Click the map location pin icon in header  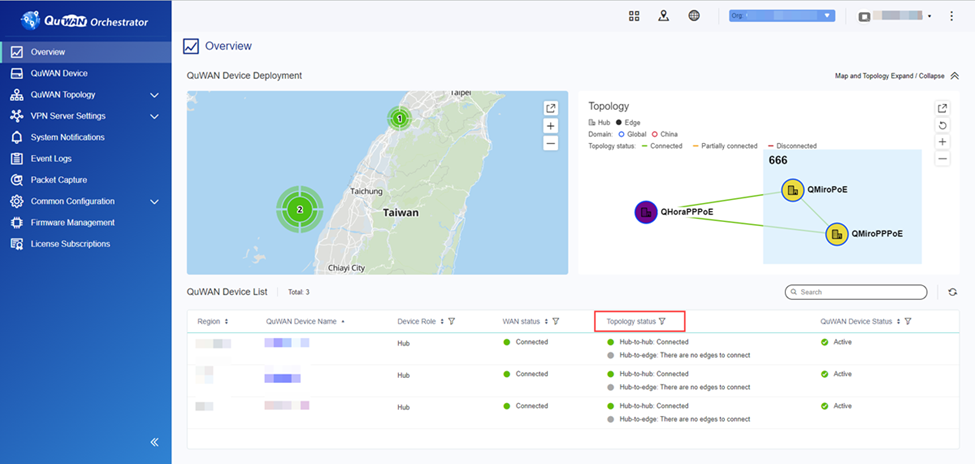point(663,16)
